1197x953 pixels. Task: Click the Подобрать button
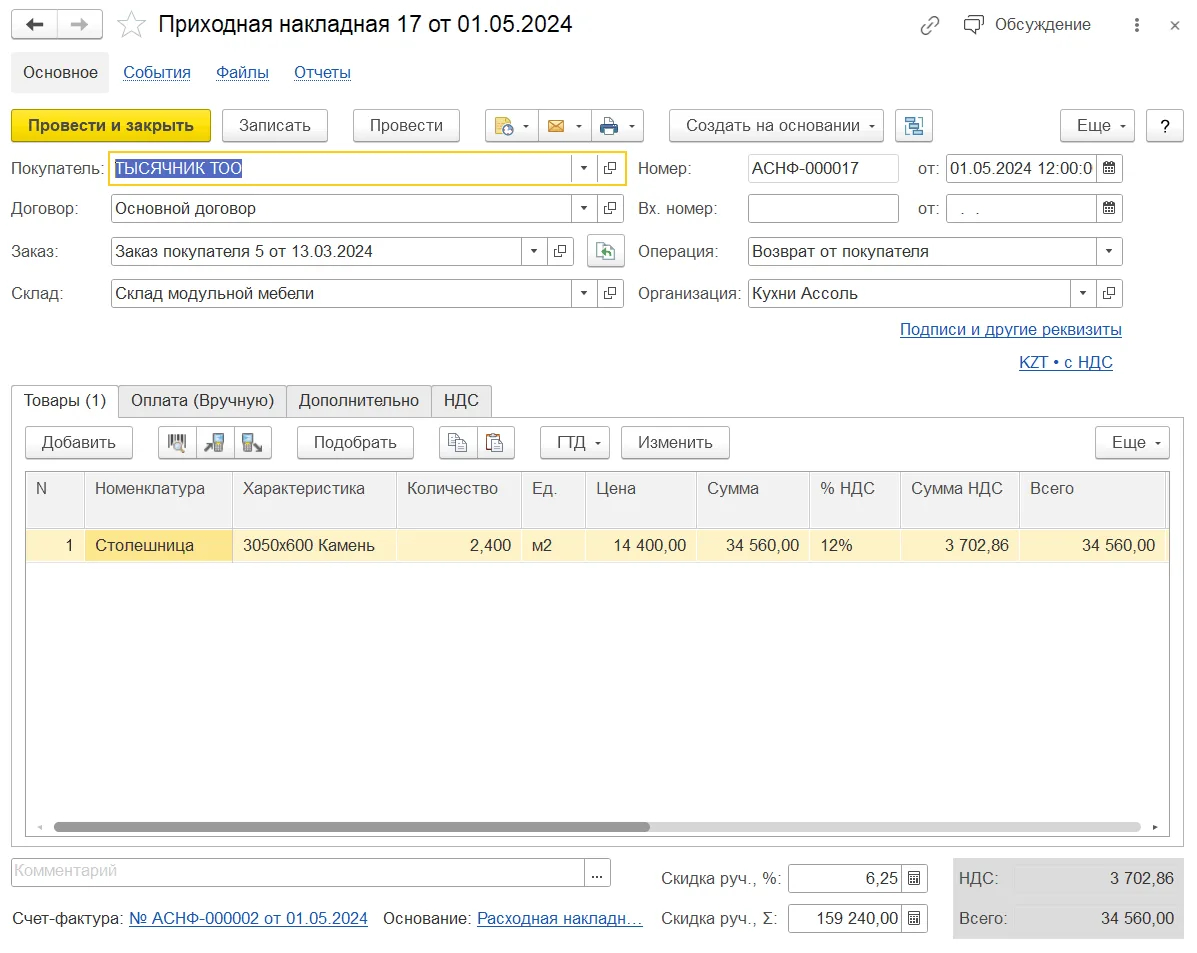pos(355,443)
